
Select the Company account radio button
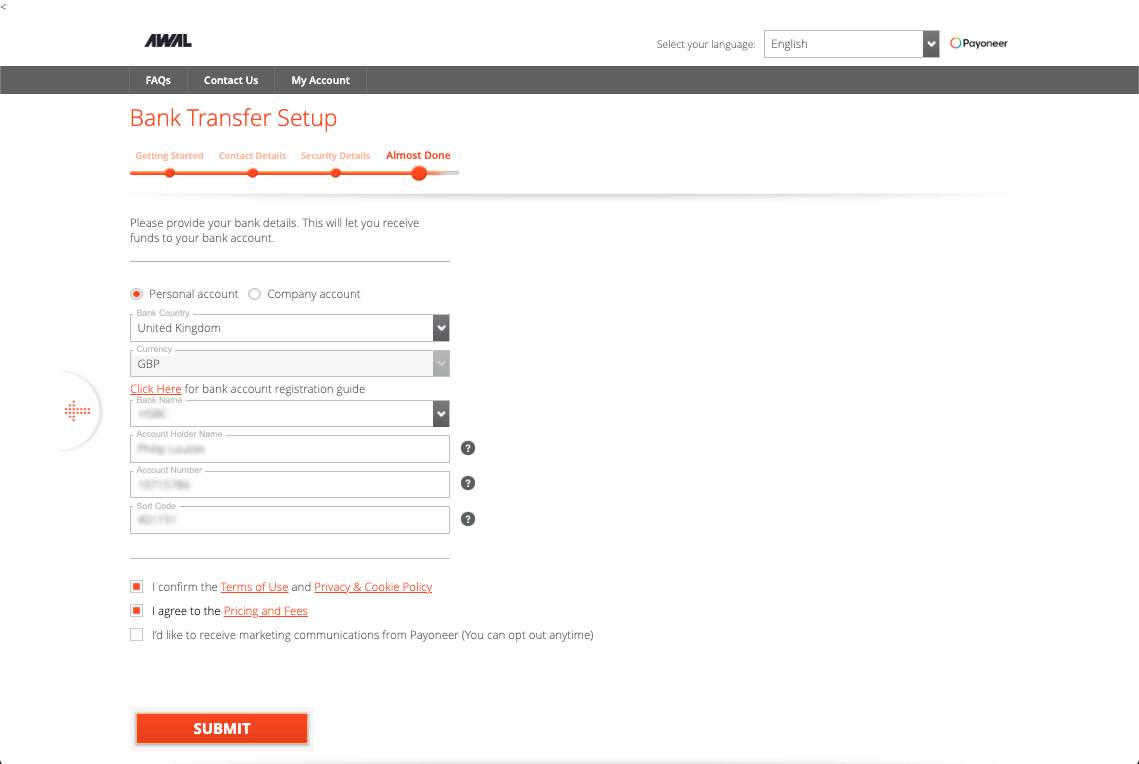coord(255,294)
